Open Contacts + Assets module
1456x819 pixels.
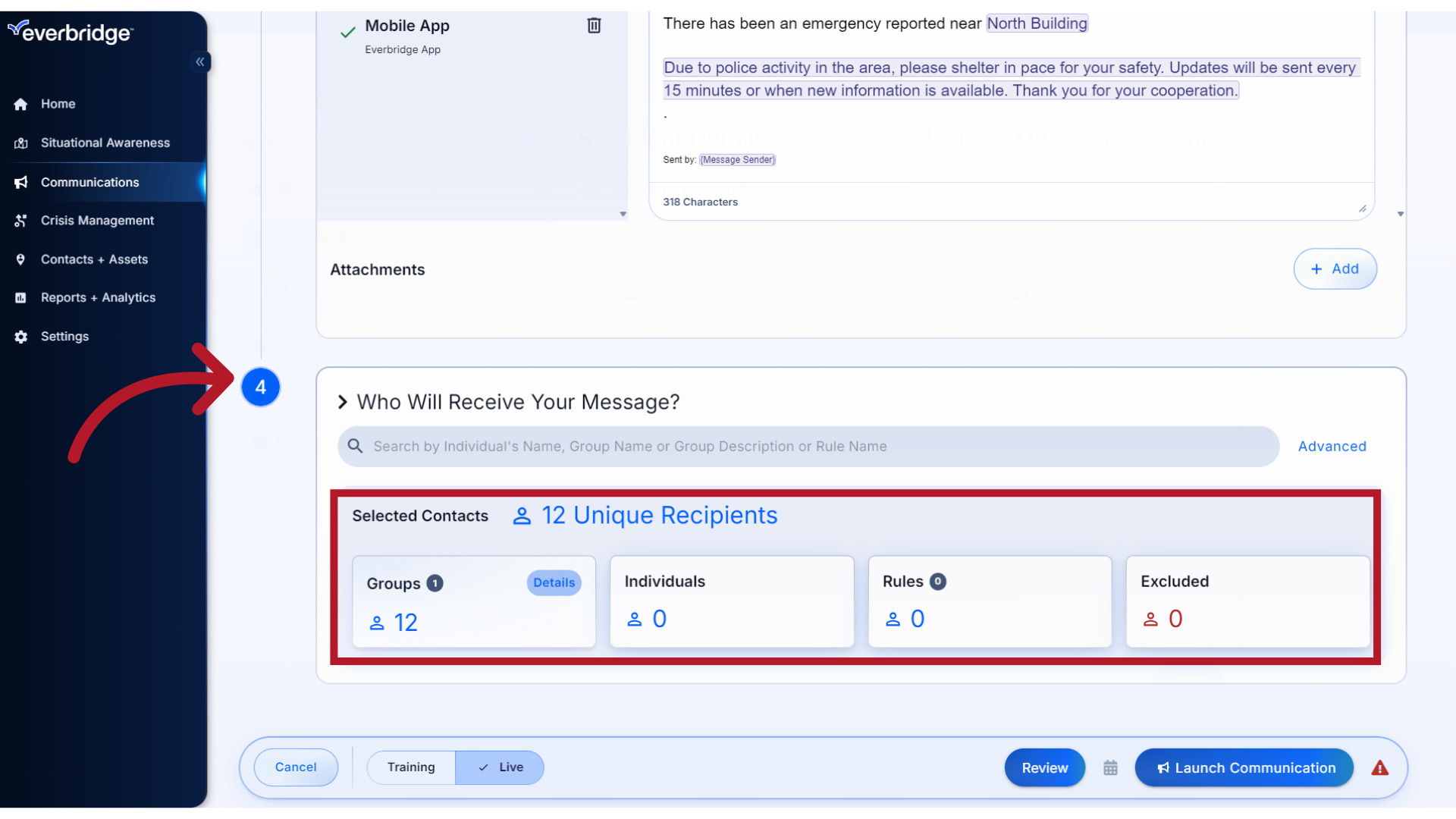tap(94, 259)
